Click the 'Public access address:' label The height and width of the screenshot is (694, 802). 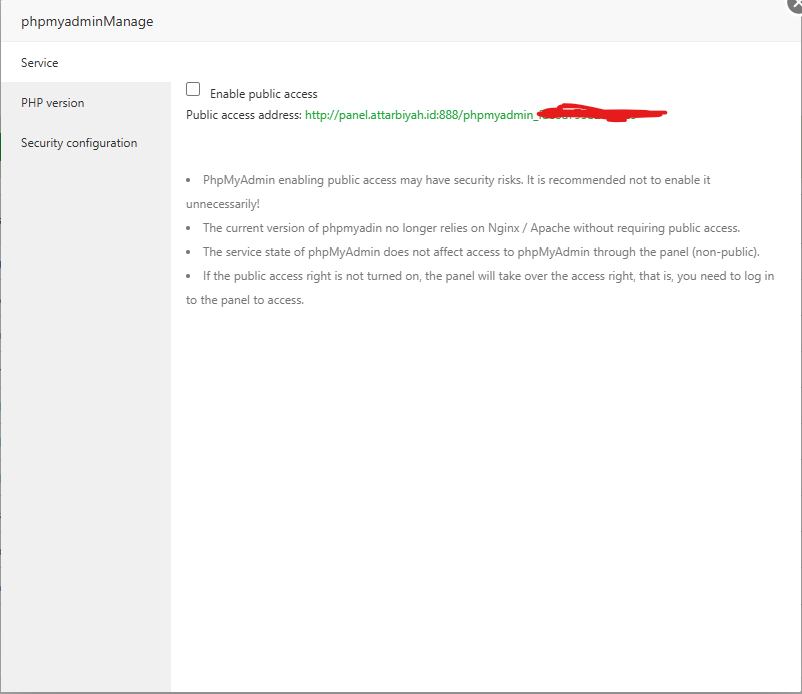243,115
